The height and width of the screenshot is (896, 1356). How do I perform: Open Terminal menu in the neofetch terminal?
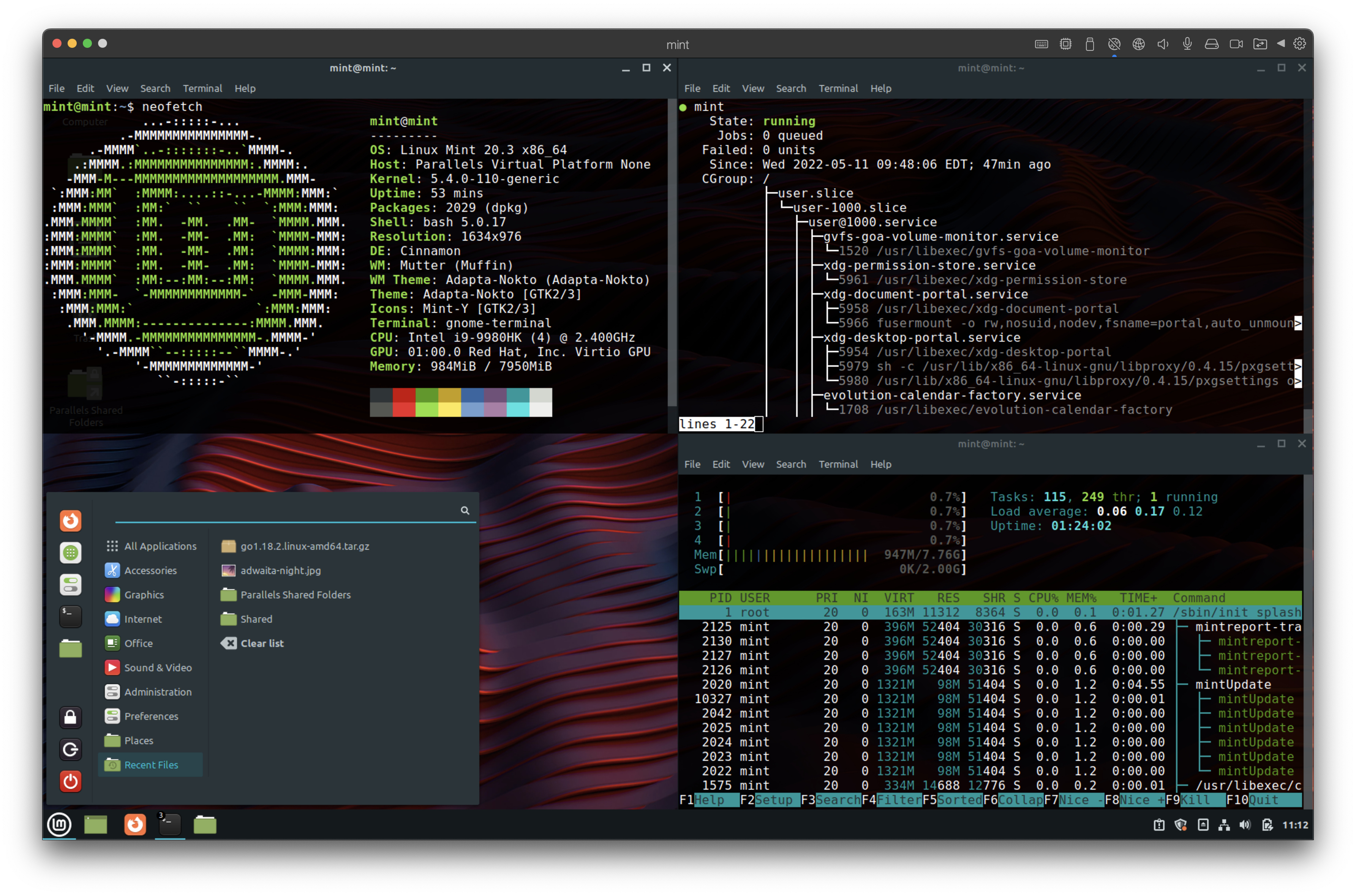click(202, 88)
